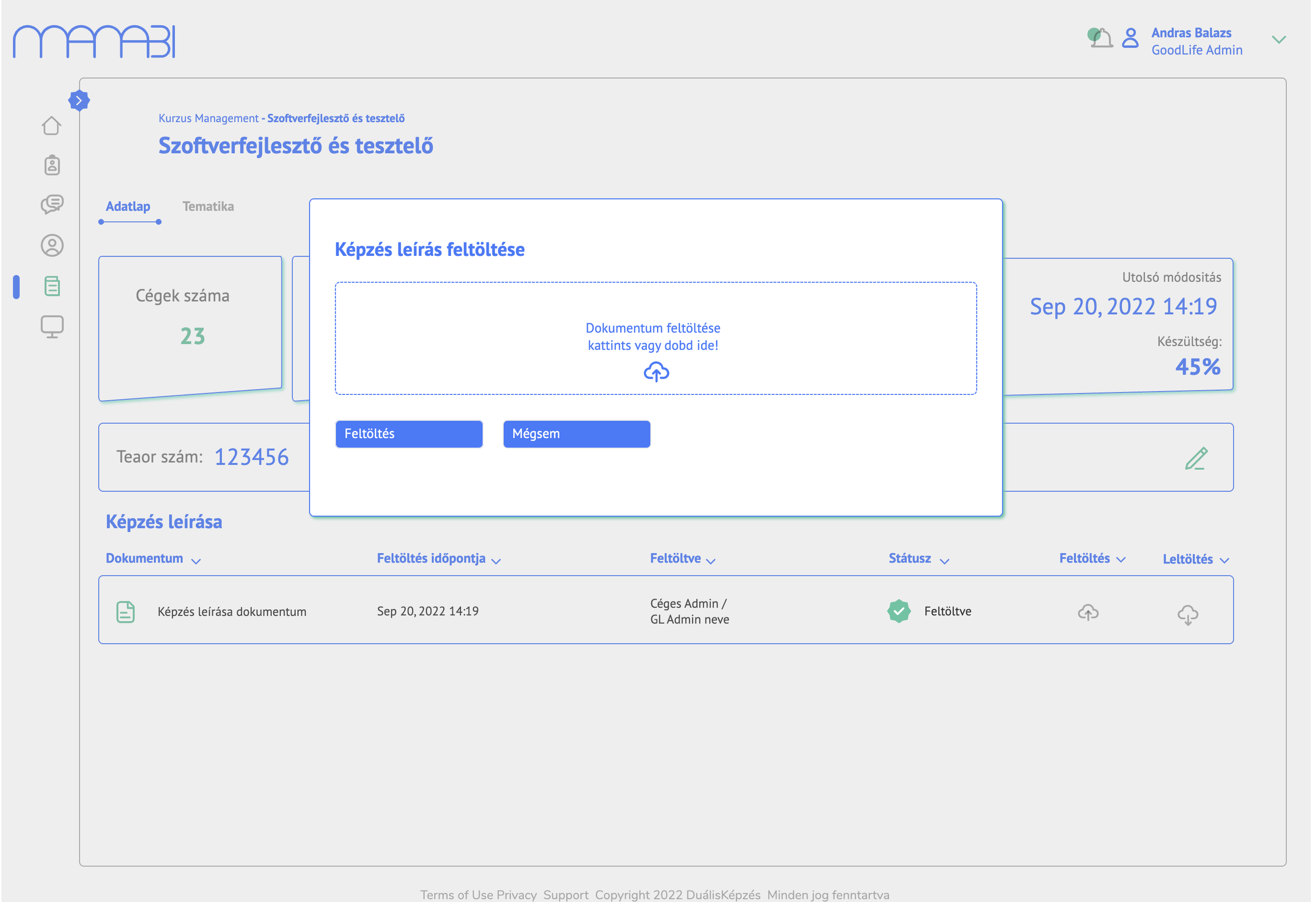This screenshot has height=902, width=1316.
Task: Sort by Dokumentum column chevron
Action: 196,561
